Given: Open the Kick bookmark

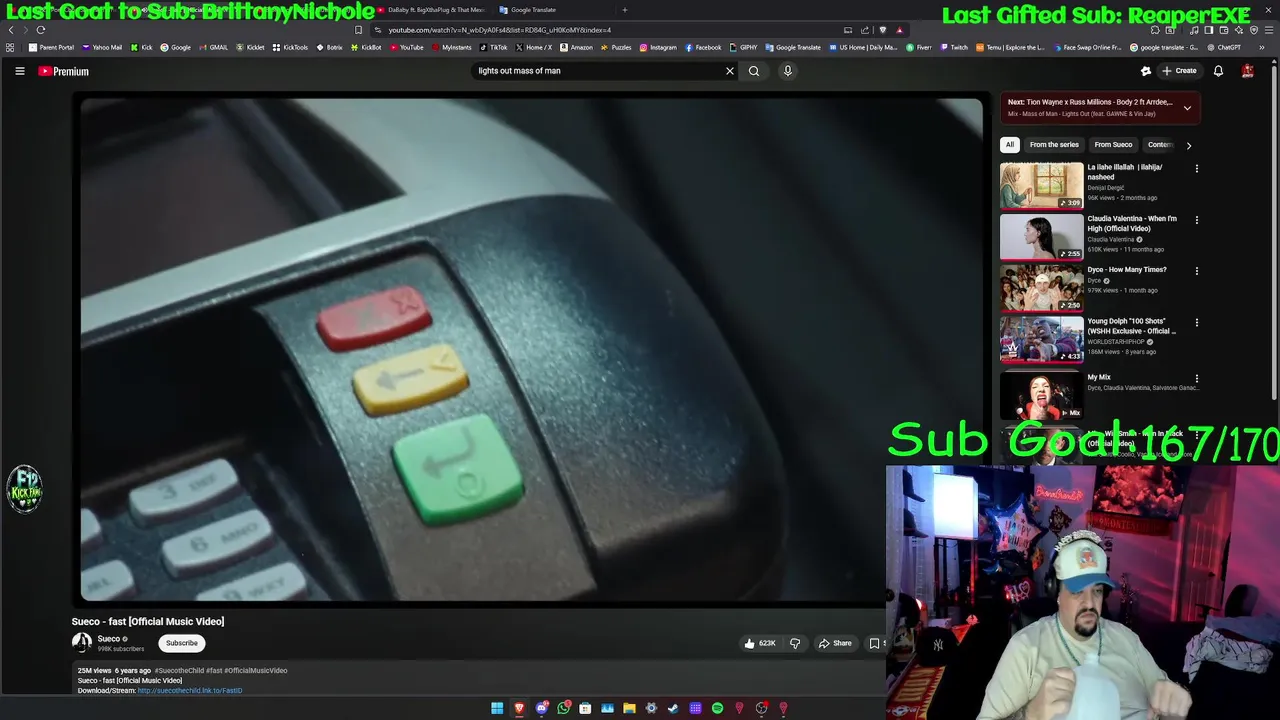Looking at the screenshot, I should click(x=142, y=47).
